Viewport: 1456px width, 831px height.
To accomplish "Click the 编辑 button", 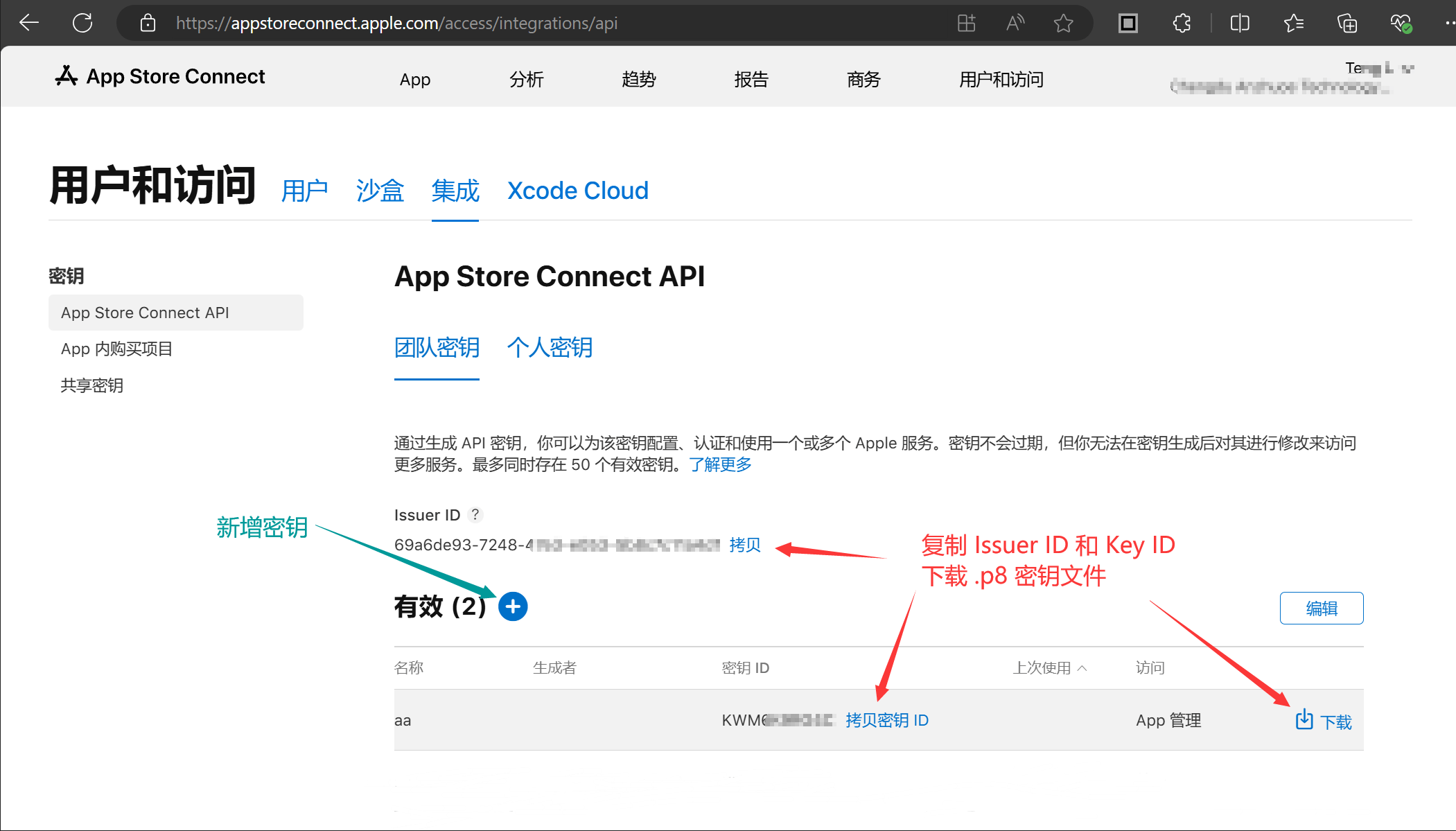I will click(1321, 609).
